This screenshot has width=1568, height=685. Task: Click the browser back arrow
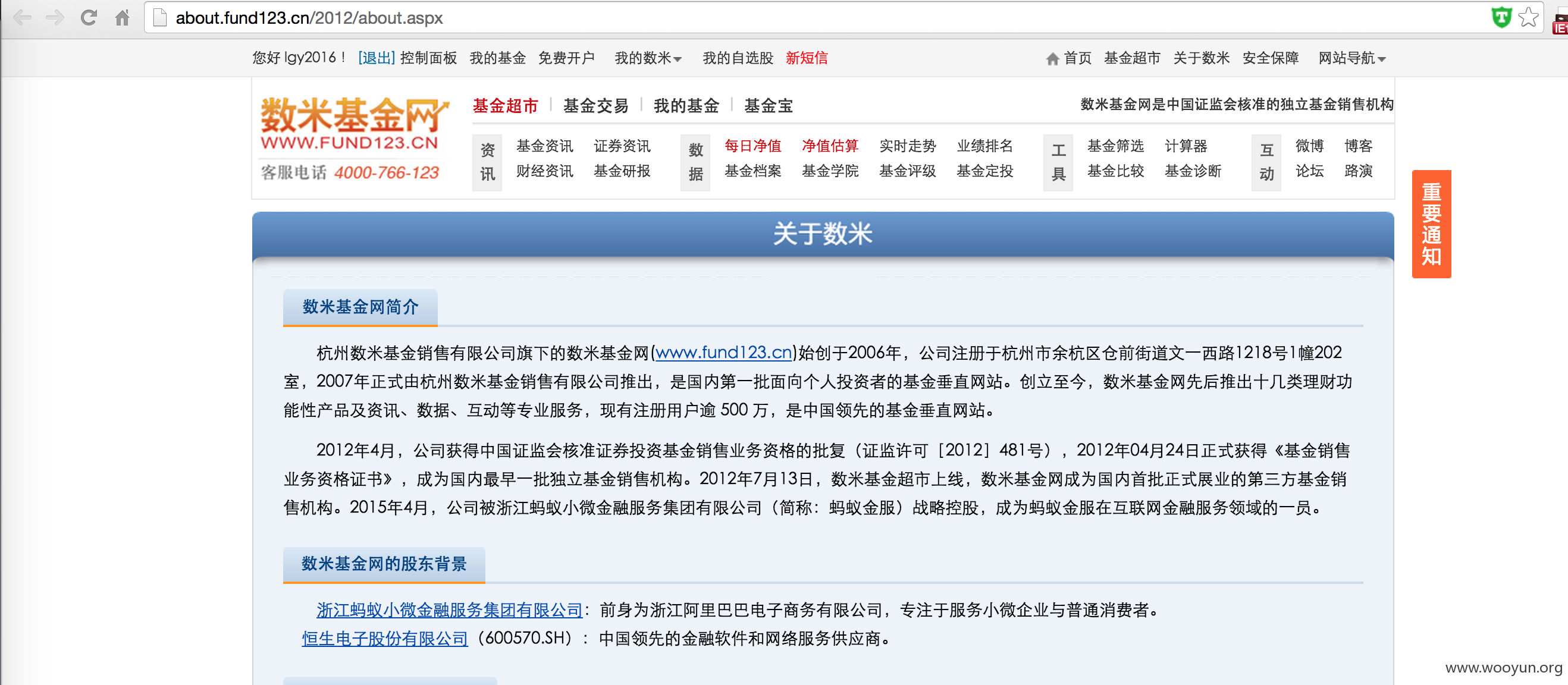(22, 18)
